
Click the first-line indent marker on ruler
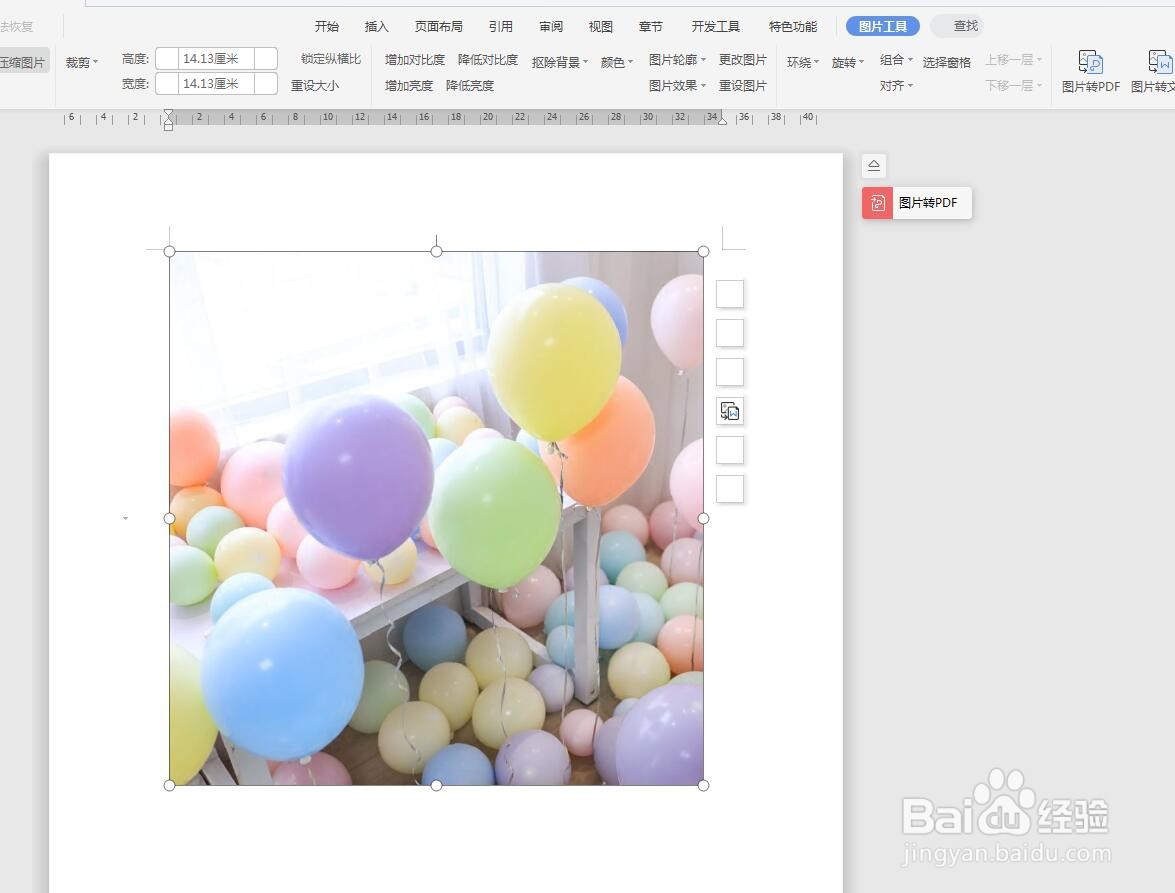click(x=169, y=114)
